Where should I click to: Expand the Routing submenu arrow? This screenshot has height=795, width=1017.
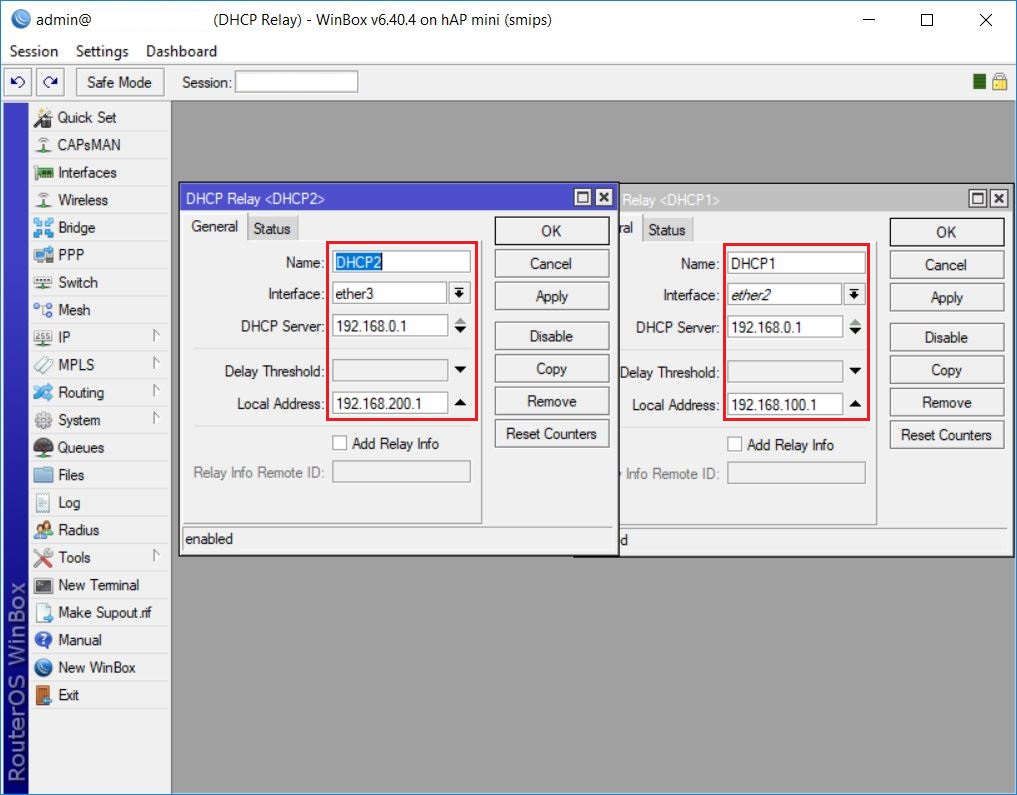(156, 390)
